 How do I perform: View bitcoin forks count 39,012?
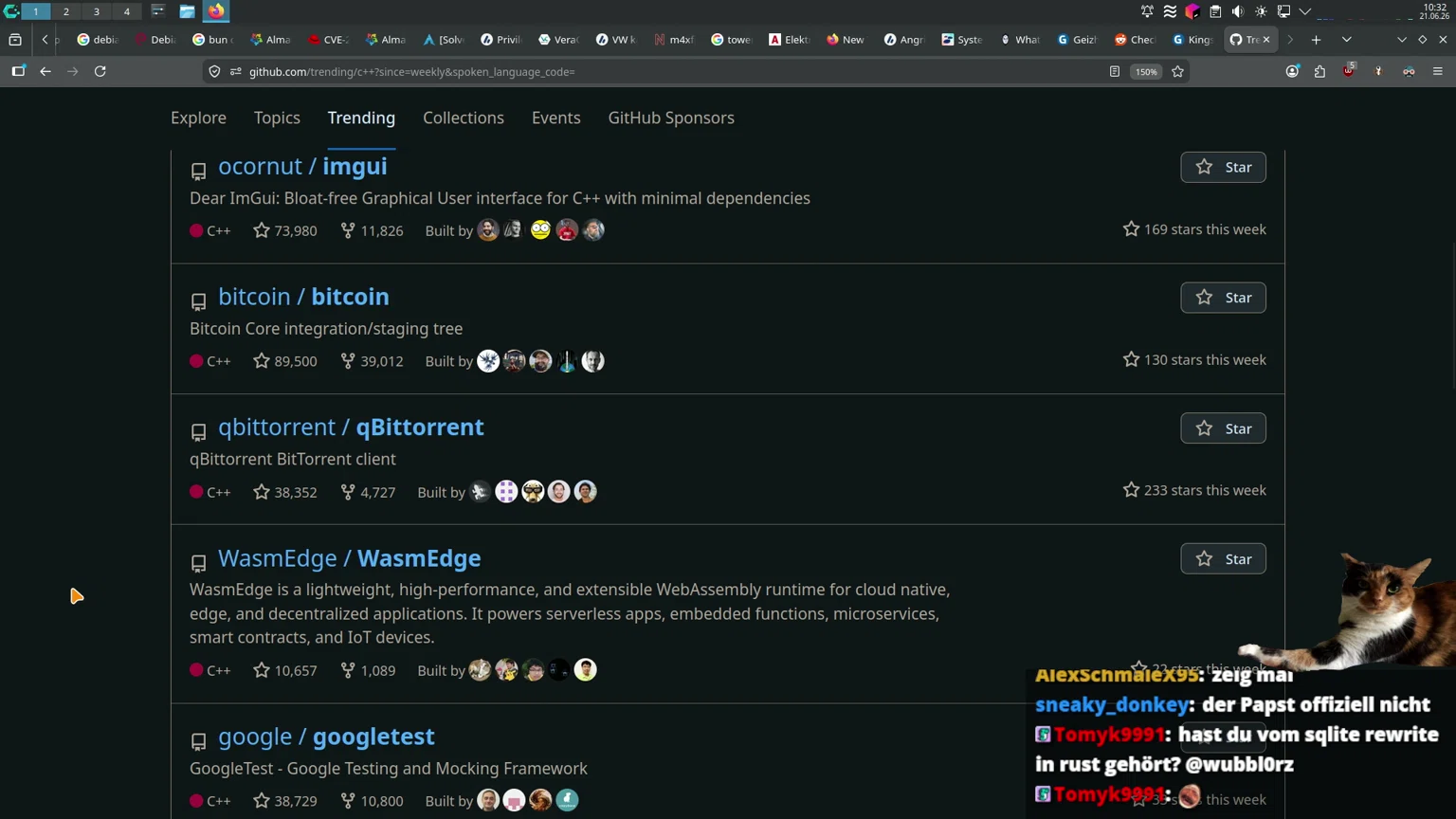tap(372, 361)
